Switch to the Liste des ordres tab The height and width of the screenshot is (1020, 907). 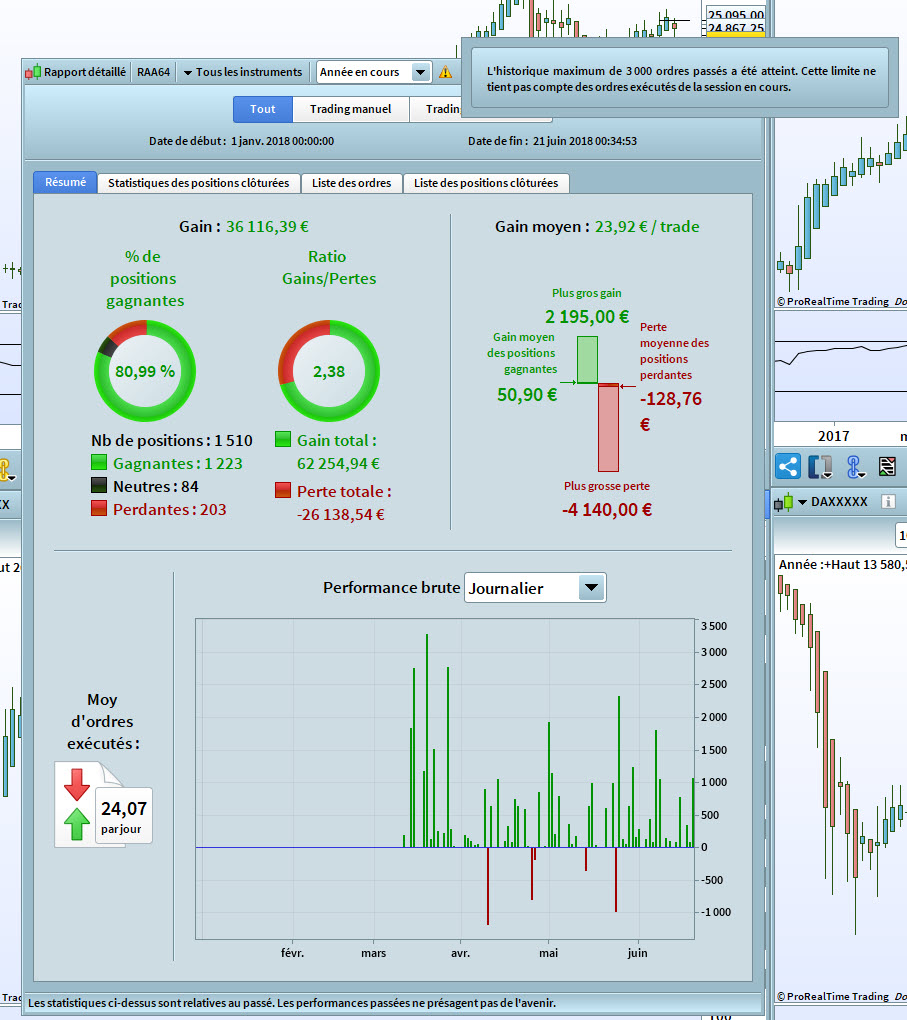click(x=351, y=183)
